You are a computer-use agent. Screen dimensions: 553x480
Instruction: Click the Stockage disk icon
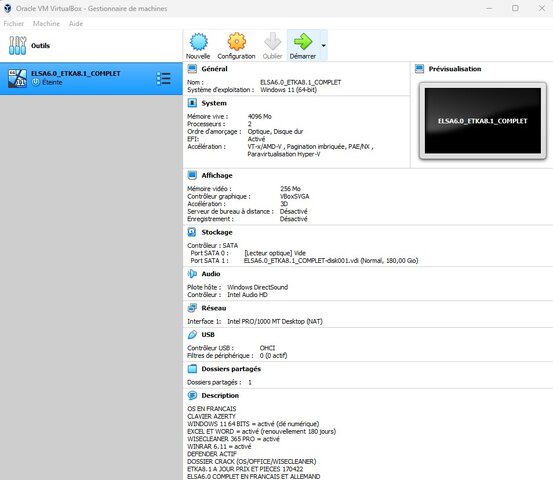(192, 232)
